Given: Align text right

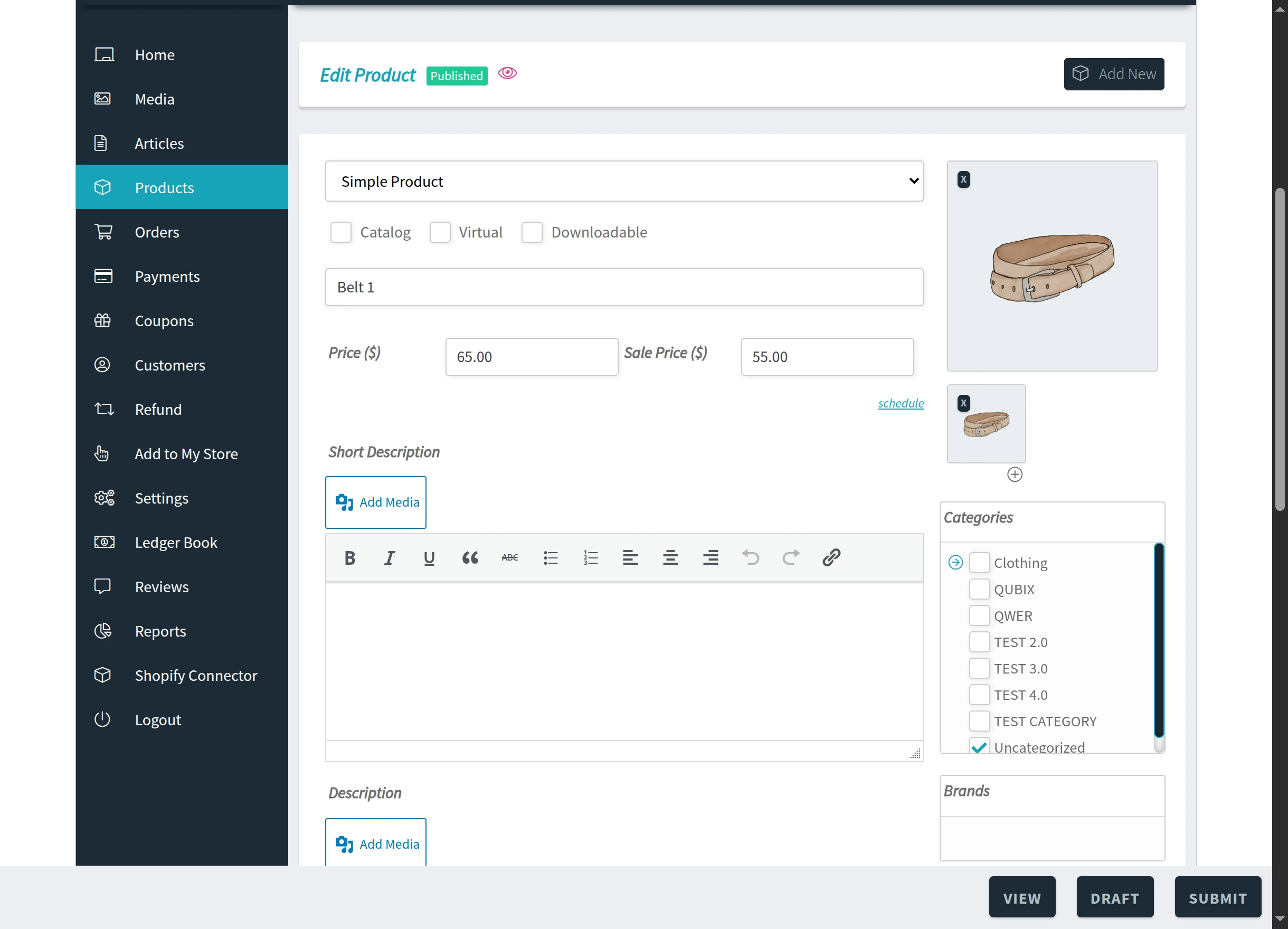Looking at the screenshot, I should pos(711,557).
